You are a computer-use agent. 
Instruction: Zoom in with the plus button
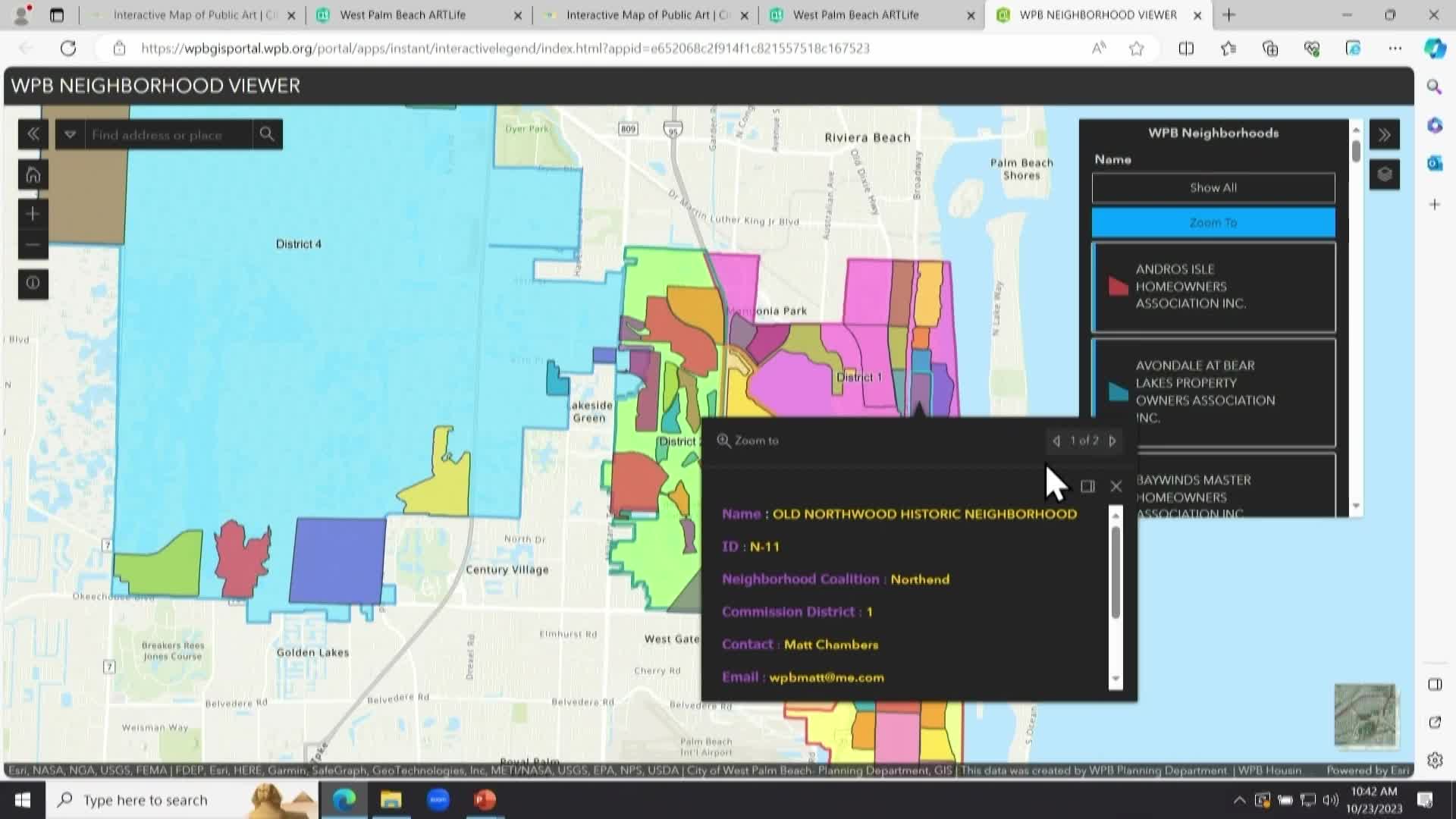pyautogui.click(x=33, y=214)
